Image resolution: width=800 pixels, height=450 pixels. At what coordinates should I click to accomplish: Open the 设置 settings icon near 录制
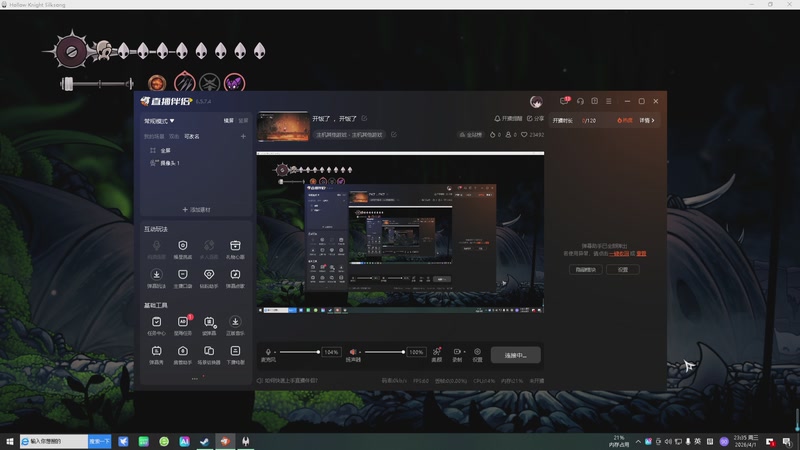(478, 354)
